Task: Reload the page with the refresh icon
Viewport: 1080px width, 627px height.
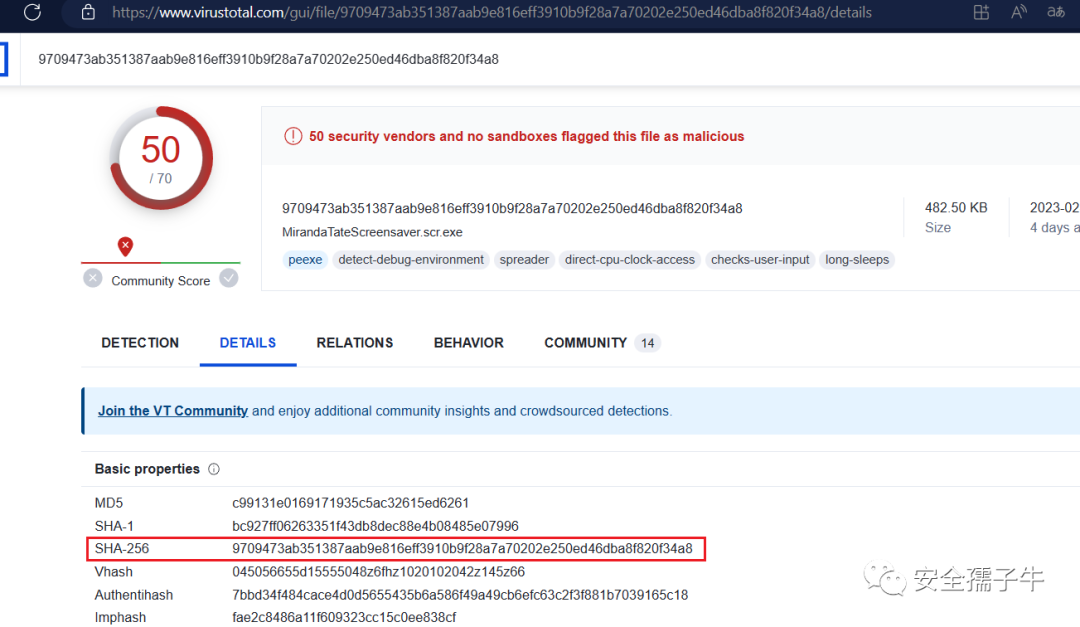Action: 32,12
